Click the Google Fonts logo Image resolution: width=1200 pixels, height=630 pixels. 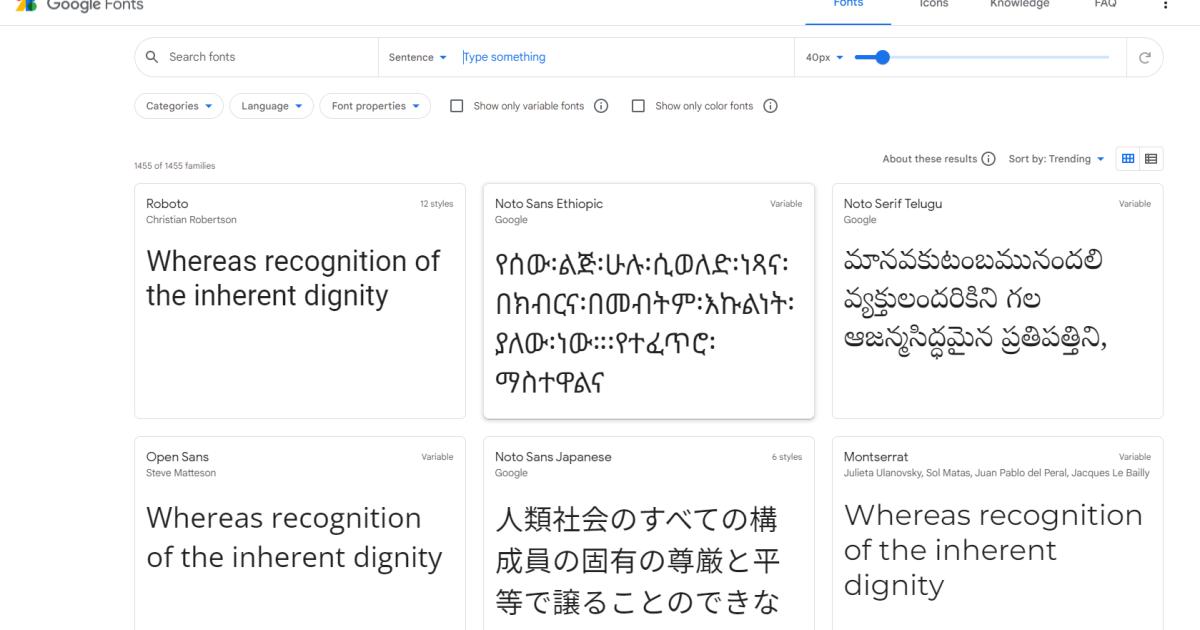click(80, 5)
